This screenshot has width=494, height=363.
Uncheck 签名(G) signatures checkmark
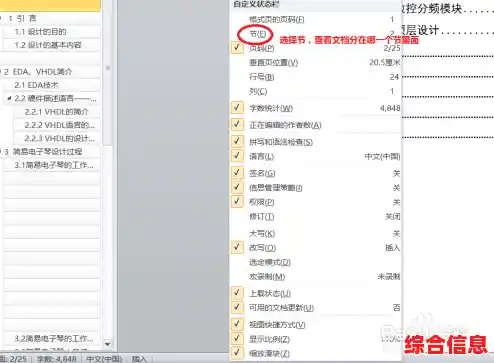(237, 173)
